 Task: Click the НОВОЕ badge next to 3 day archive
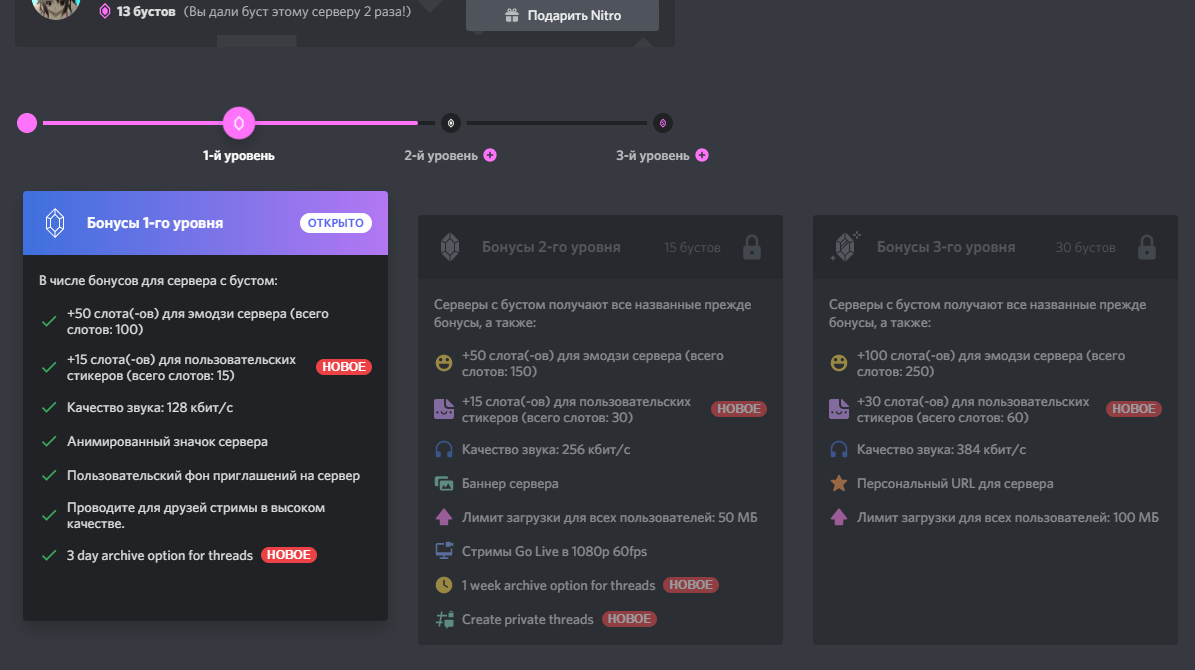point(289,555)
